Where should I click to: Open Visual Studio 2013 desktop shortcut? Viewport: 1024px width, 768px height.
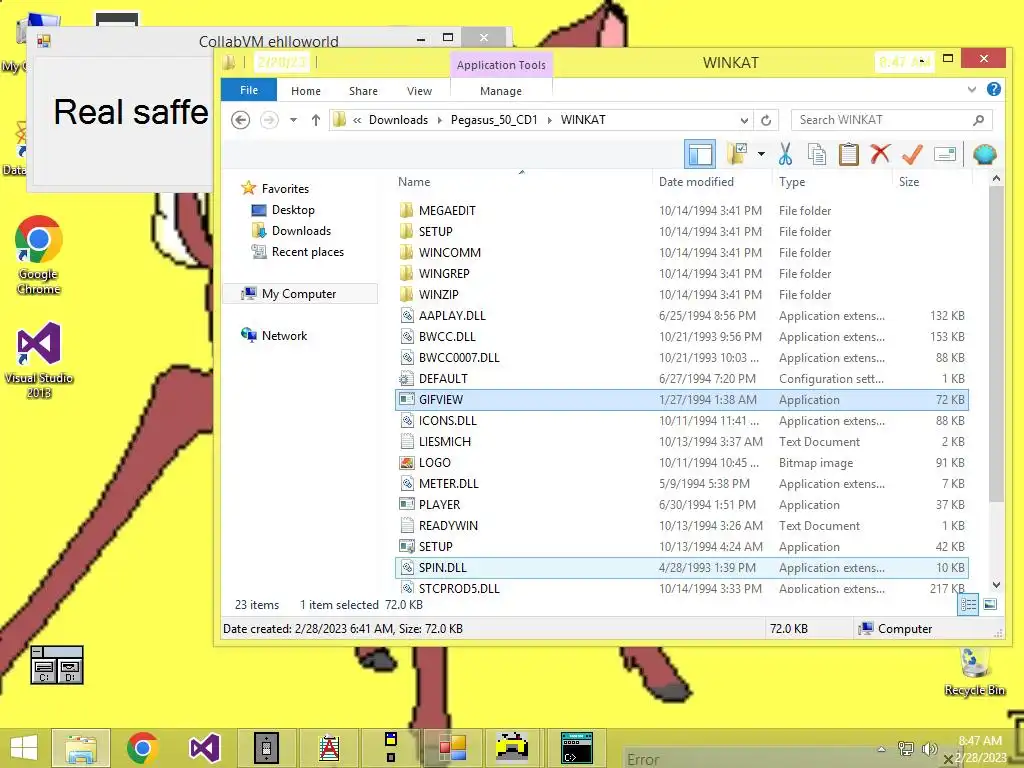point(39,360)
